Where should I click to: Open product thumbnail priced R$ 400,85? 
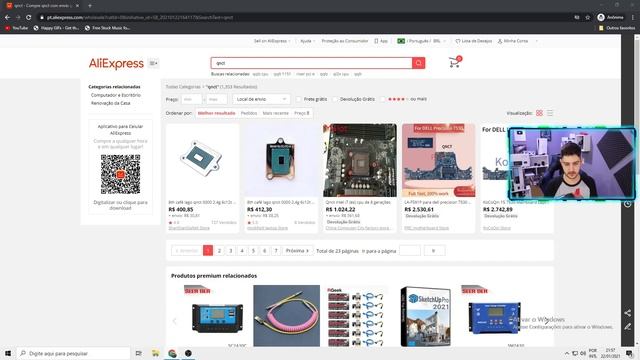(x=202, y=160)
